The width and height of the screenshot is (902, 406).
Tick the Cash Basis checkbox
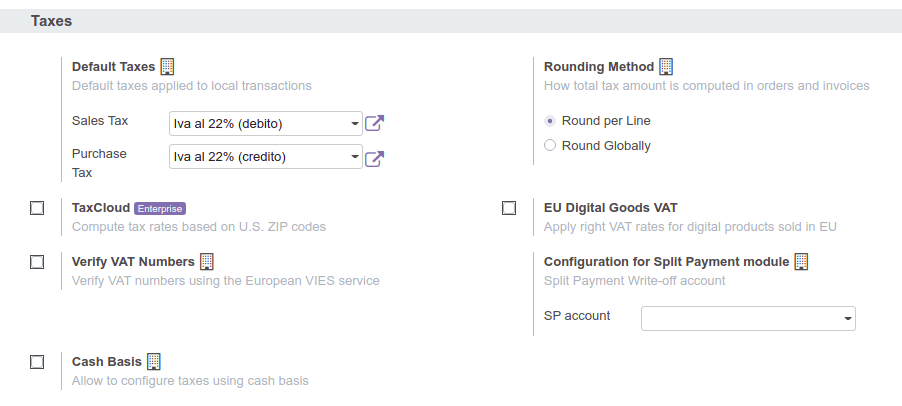(x=37, y=362)
